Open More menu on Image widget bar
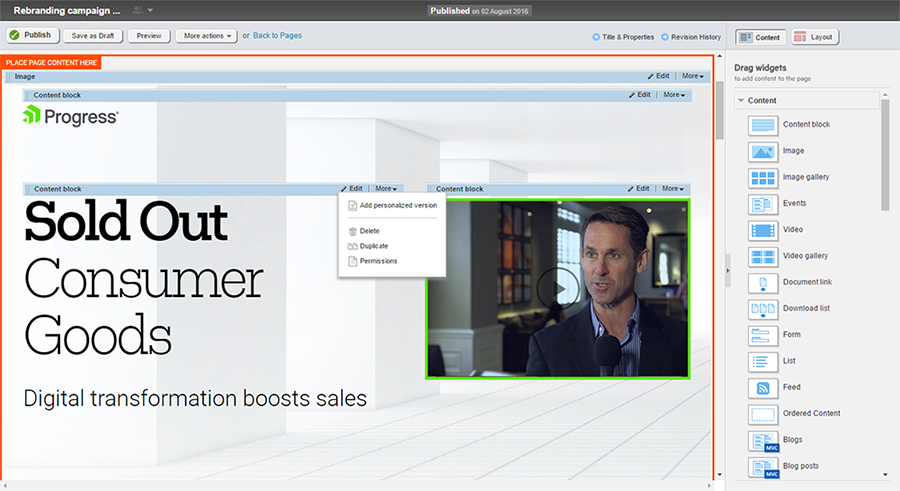The height and width of the screenshot is (491, 900). click(692, 76)
